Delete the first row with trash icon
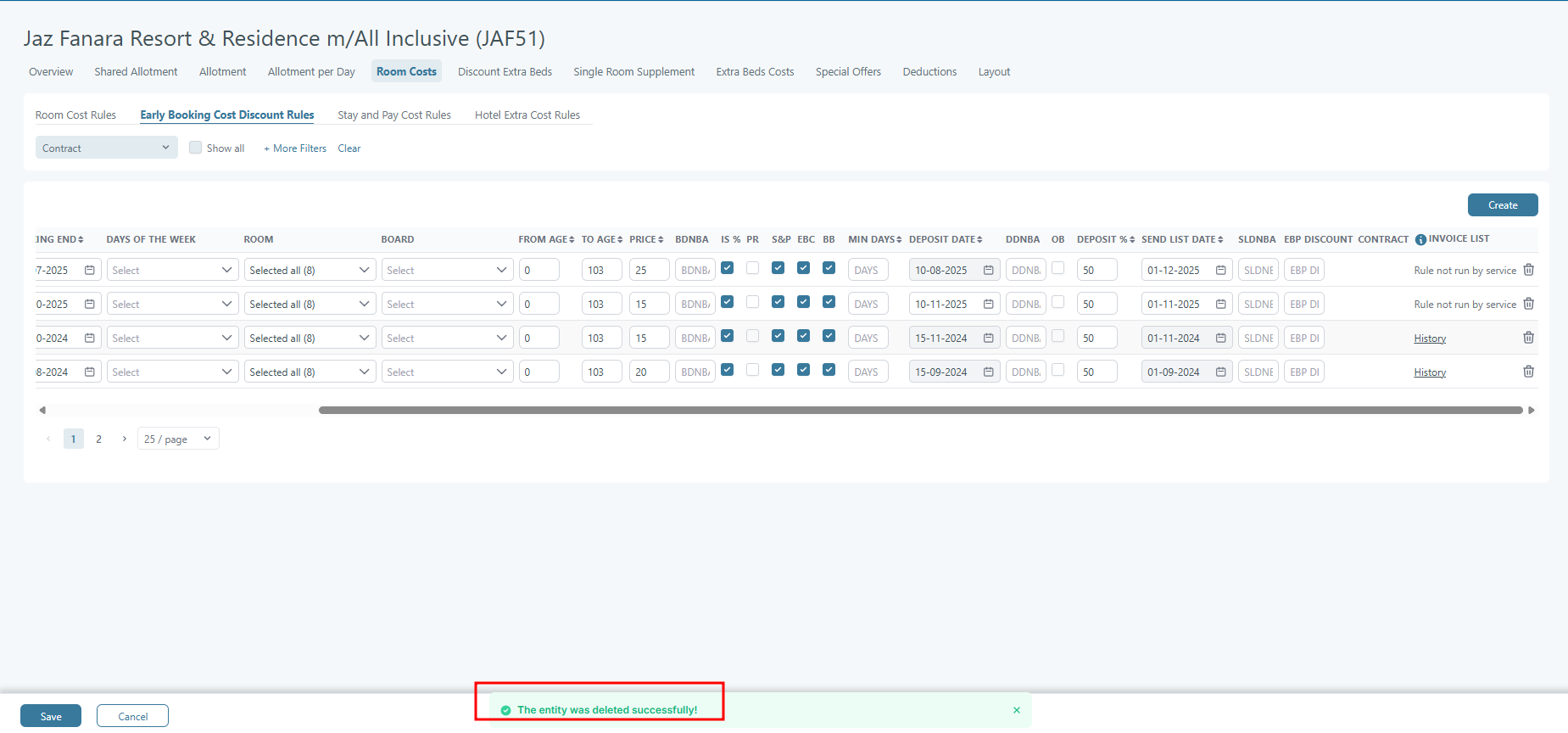The height and width of the screenshot is (733, 1568). pos(1528,270)
